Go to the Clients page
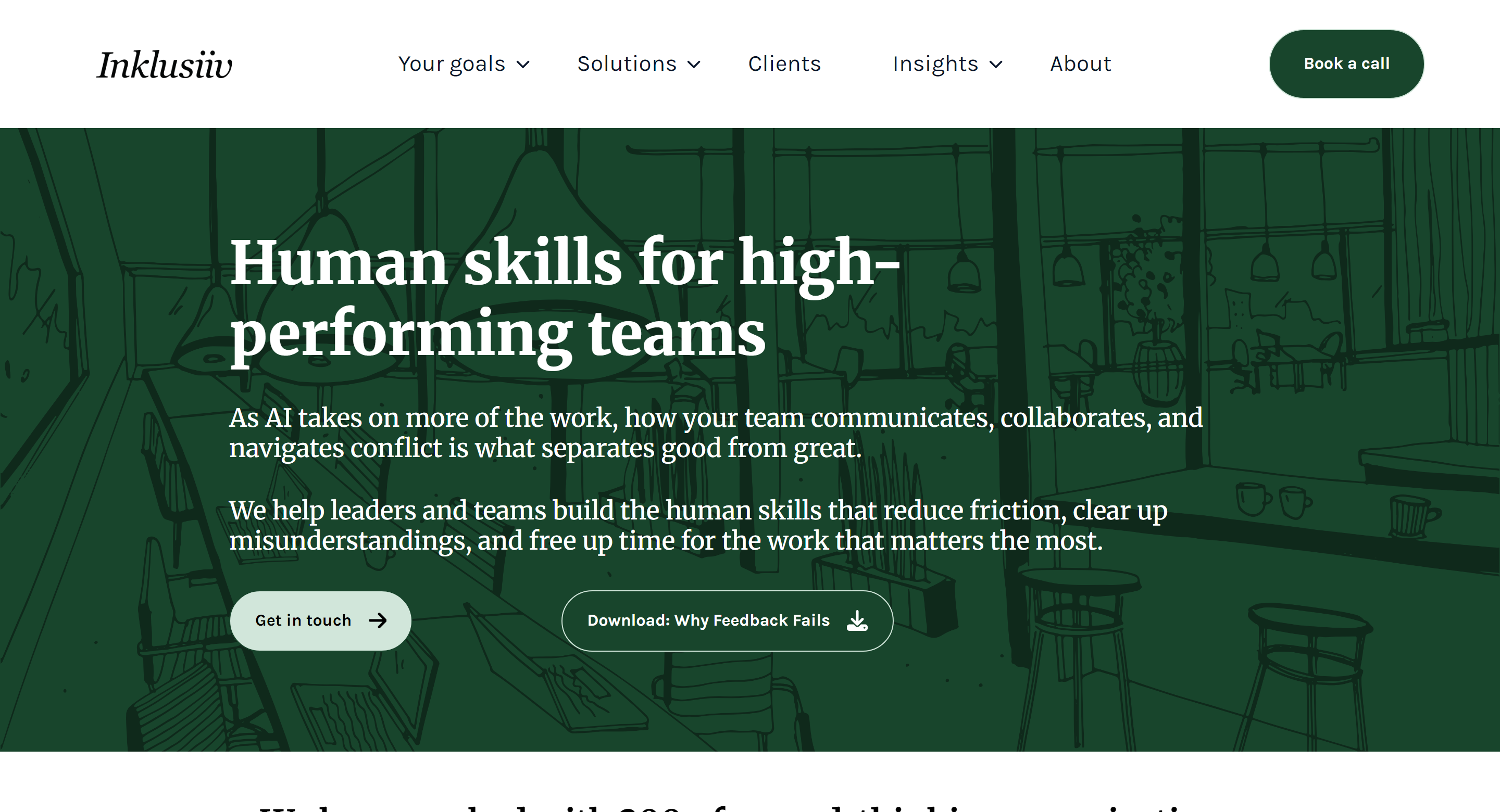The height and width of the screenshot is (812, 1500). pyautogui.click(x=784, y=64)
